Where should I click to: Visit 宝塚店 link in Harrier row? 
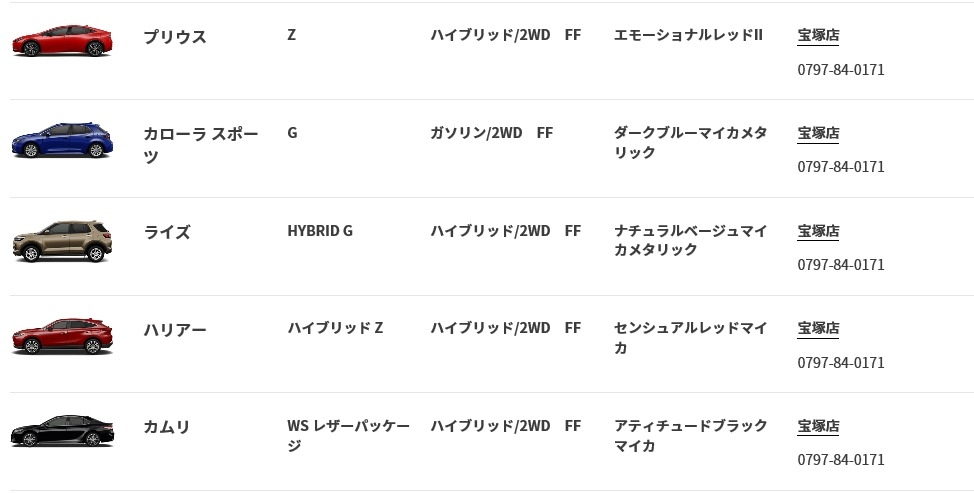point(818,328)
